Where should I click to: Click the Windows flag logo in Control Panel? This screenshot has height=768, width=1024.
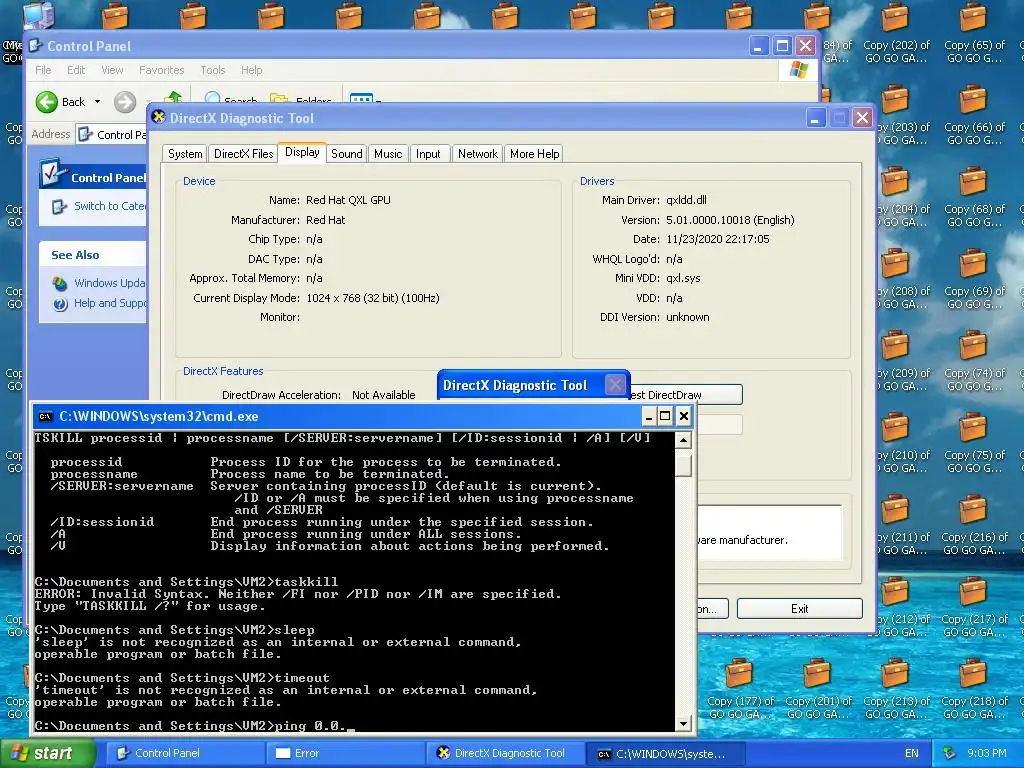[x=798, y=70]
